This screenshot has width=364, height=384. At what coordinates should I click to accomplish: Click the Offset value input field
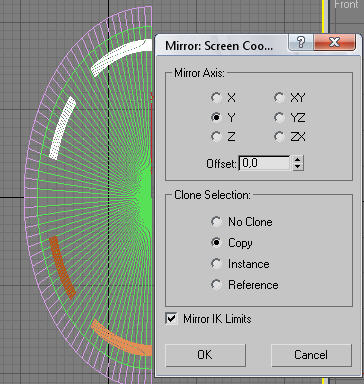pyautogui.click(x=265, y=163)
